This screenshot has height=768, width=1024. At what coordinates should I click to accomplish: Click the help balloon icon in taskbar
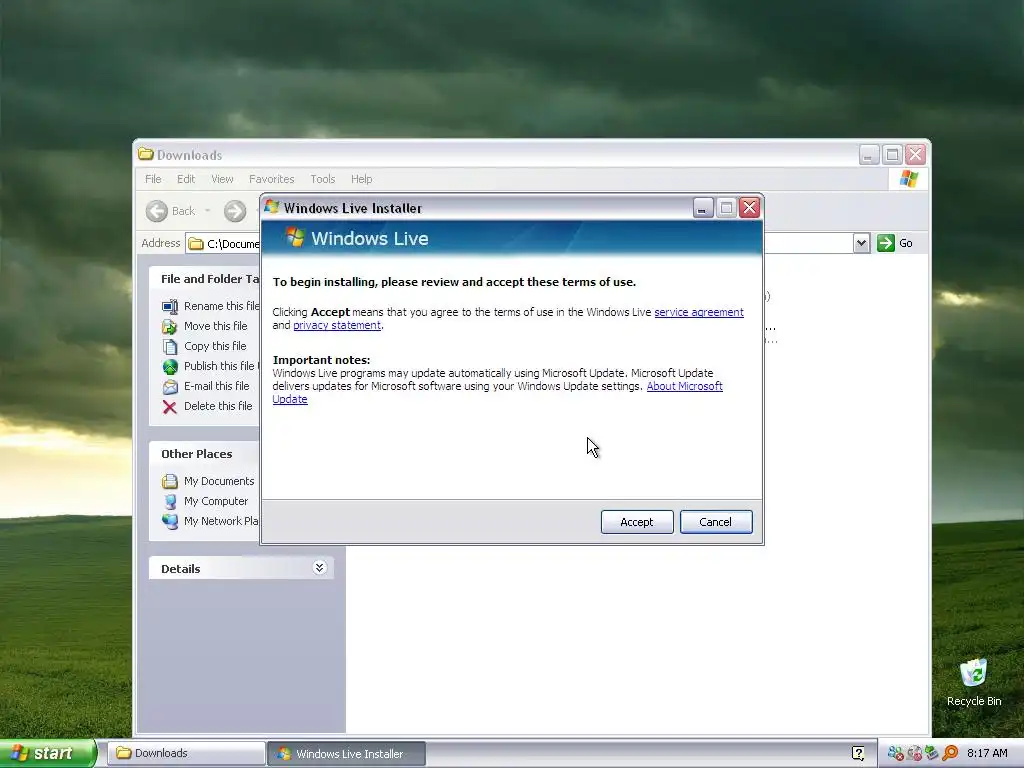click(858, 753)
